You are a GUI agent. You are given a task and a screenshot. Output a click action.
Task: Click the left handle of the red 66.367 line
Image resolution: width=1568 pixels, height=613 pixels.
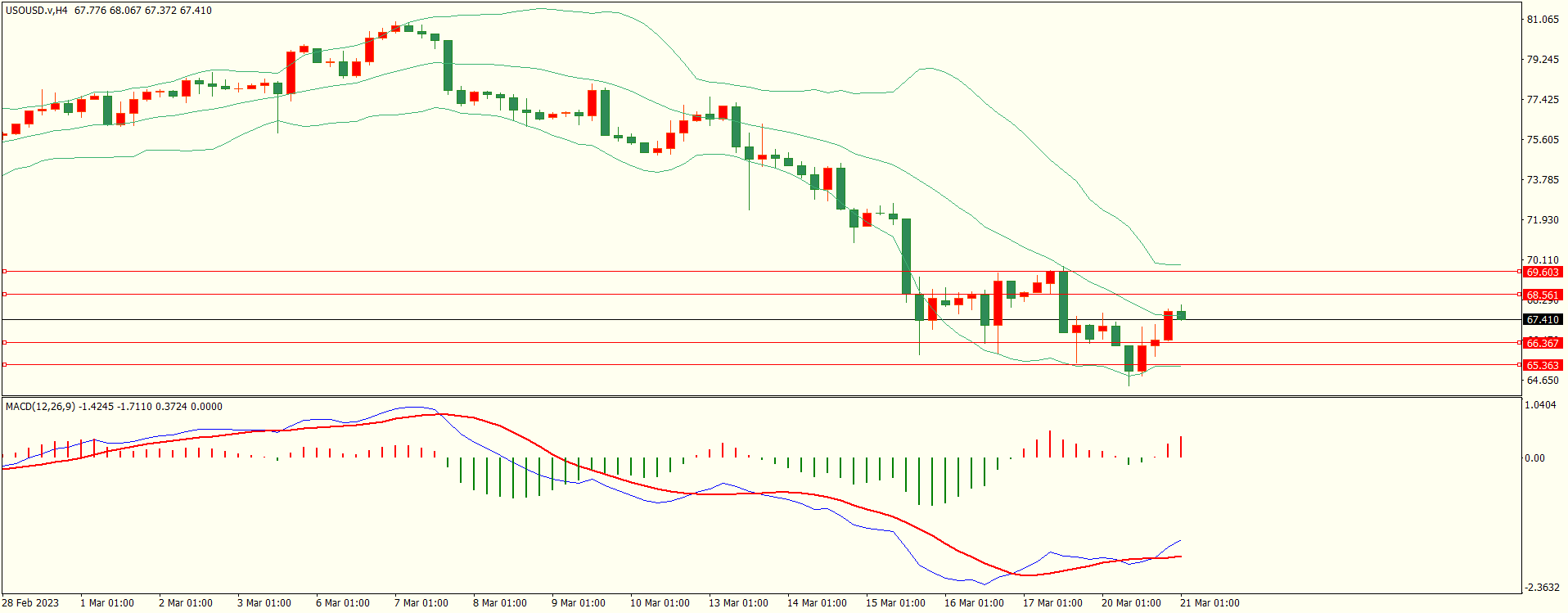(5, 342)
